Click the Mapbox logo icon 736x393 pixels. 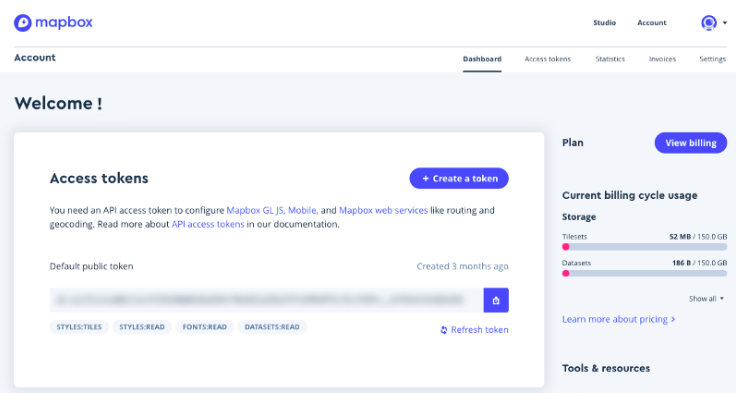click(23, 23)
